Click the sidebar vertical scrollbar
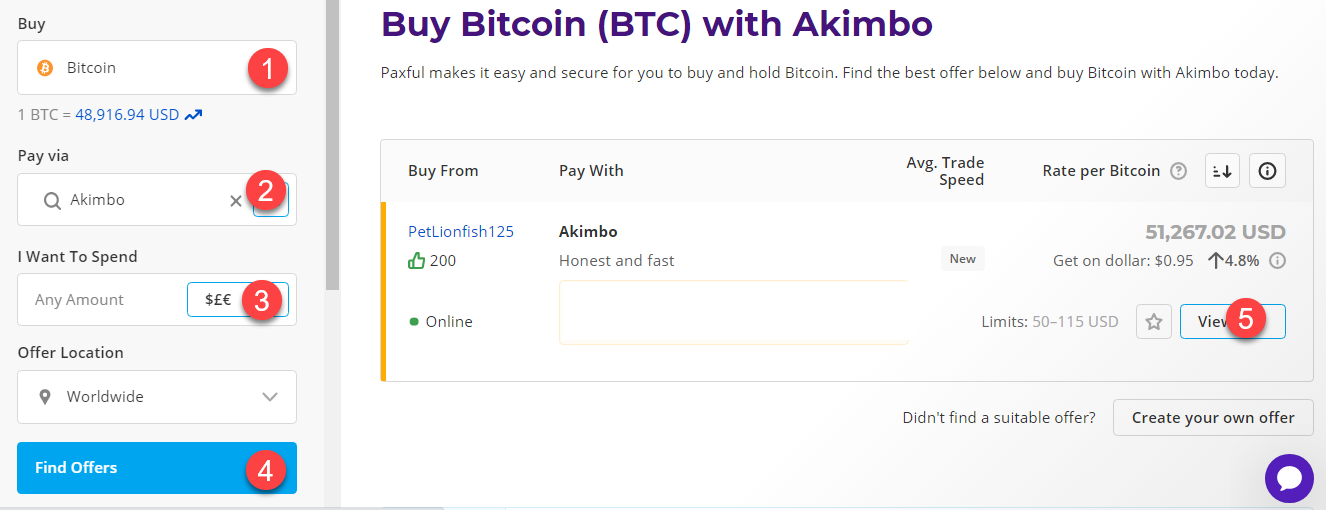The height and width of the screenshot is (510, 1326). [332, 145]
